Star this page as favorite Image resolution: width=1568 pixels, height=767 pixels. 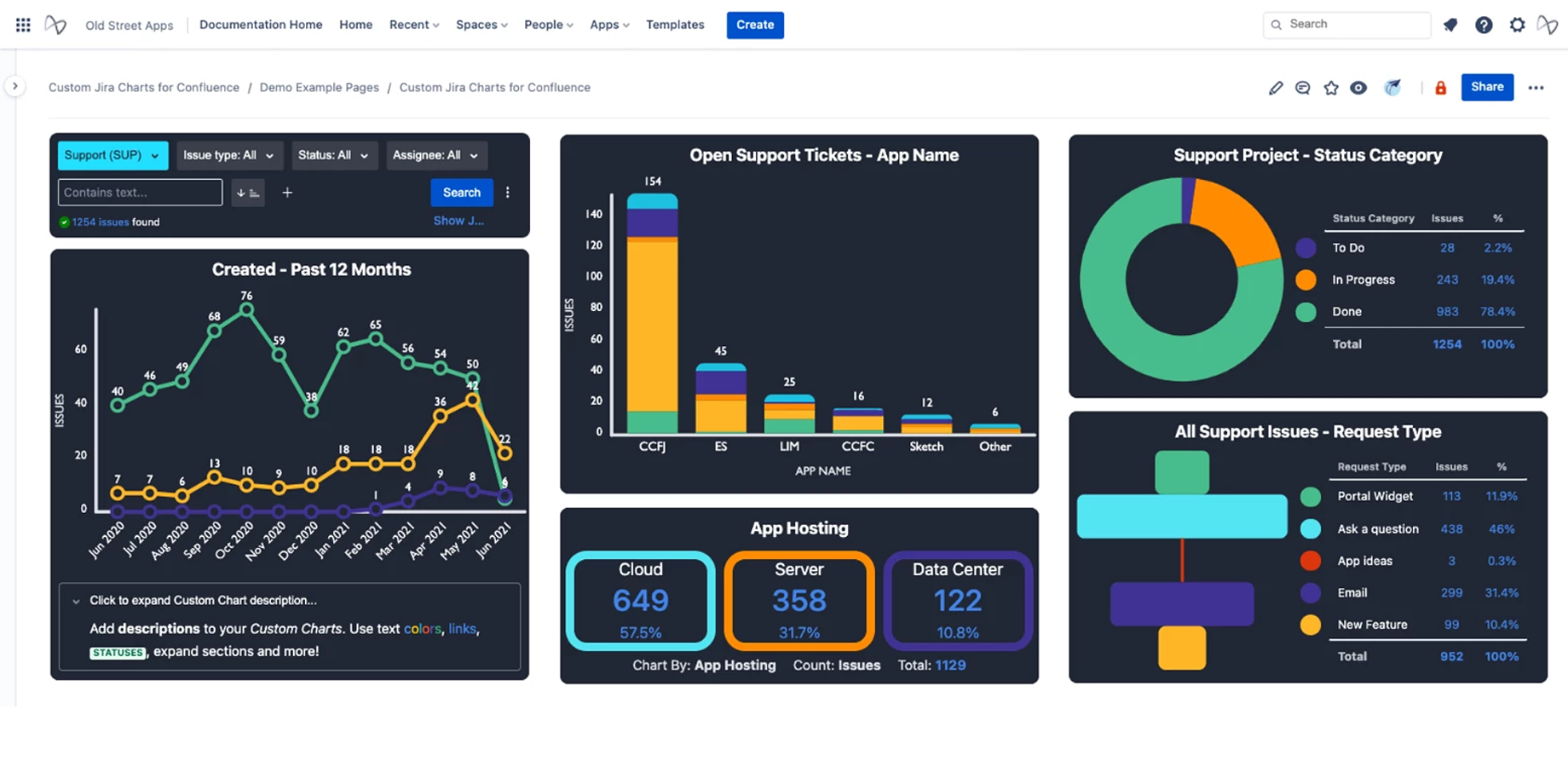pos(1331,88)
